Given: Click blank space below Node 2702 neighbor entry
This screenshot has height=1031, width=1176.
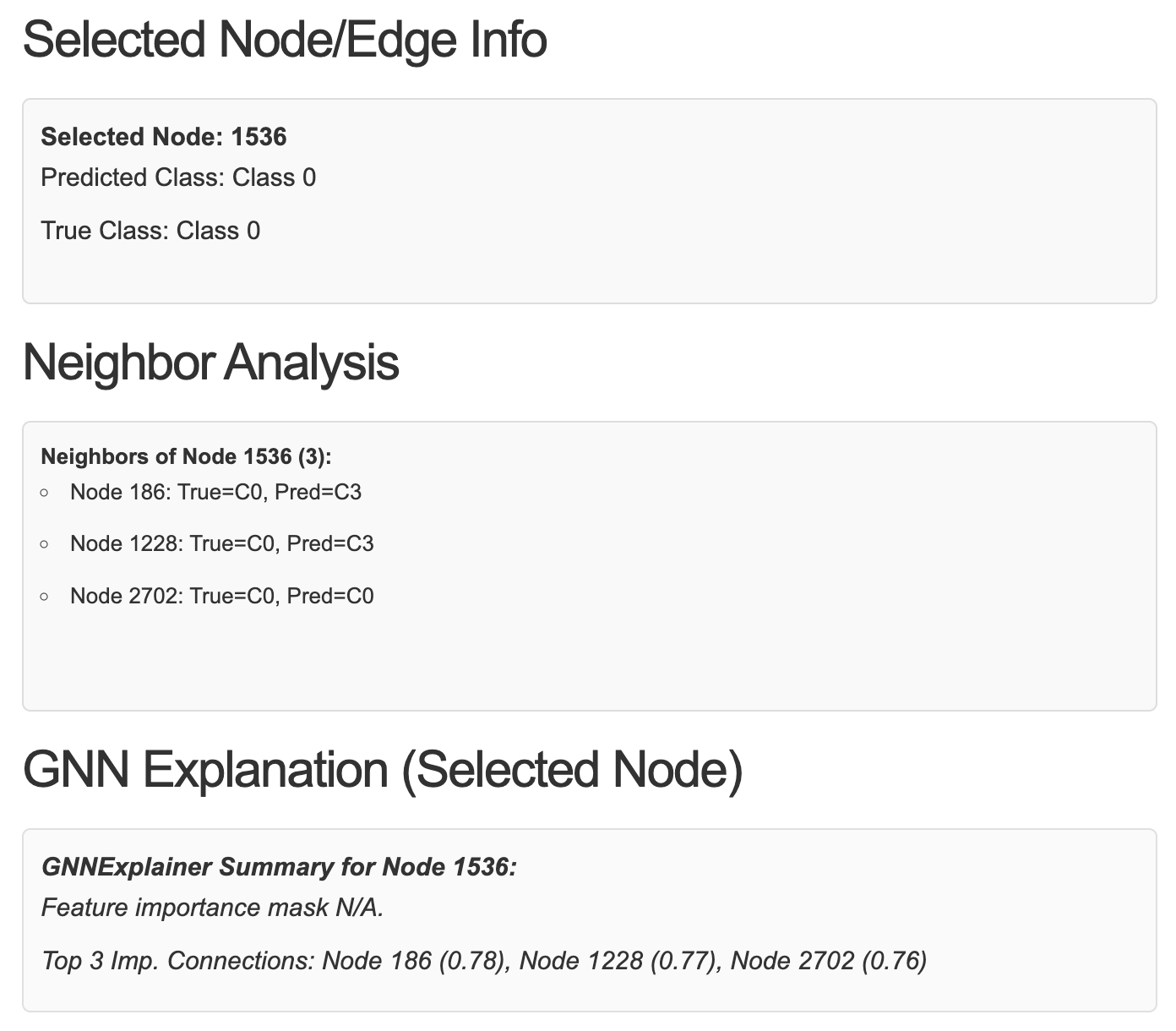Looking at the screenshot, I should [x=507, y=659].
